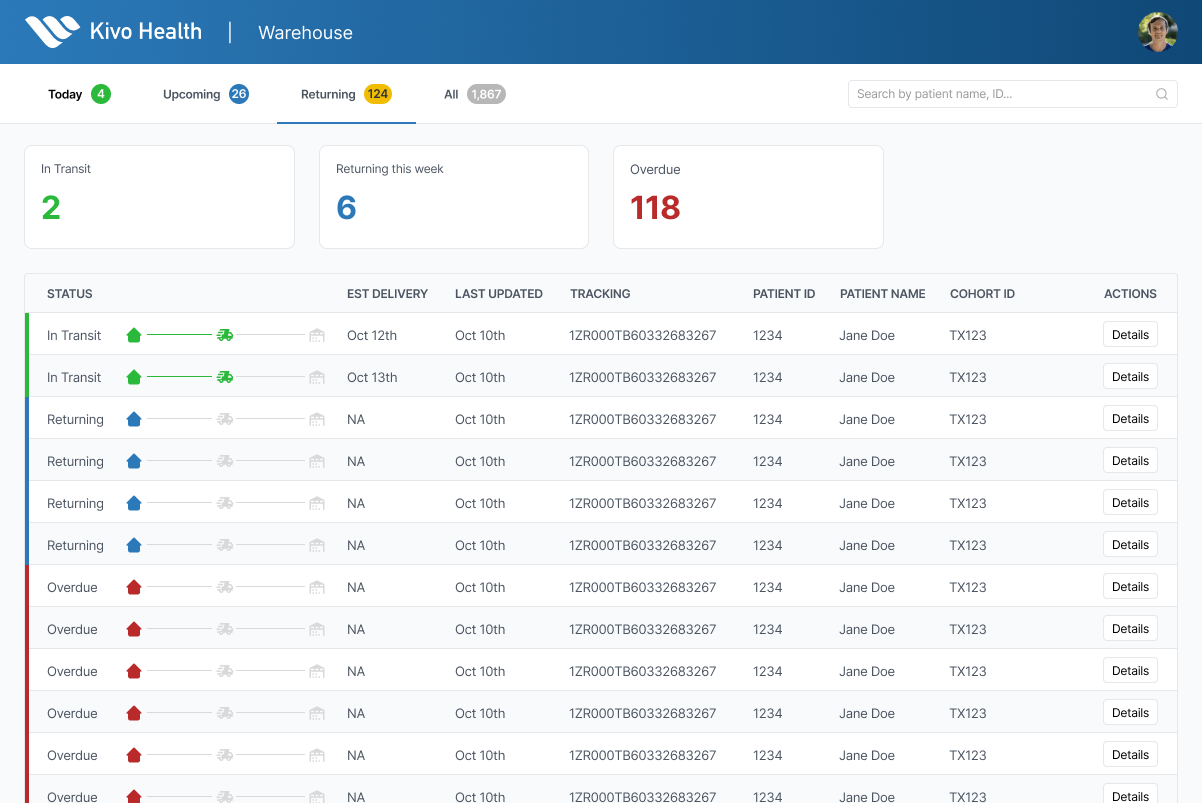1202x803 pixels.
Task: Click the blue home icon in the first Returning row
Action: [133, 419]
